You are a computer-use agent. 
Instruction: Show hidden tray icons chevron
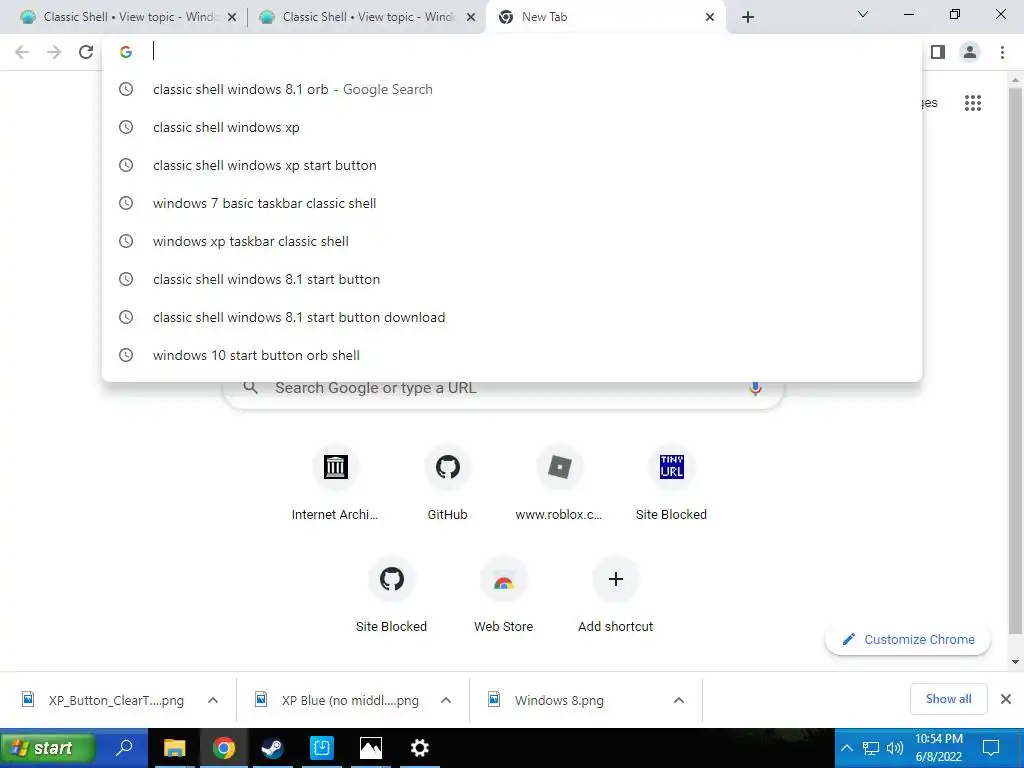[846, 748]
